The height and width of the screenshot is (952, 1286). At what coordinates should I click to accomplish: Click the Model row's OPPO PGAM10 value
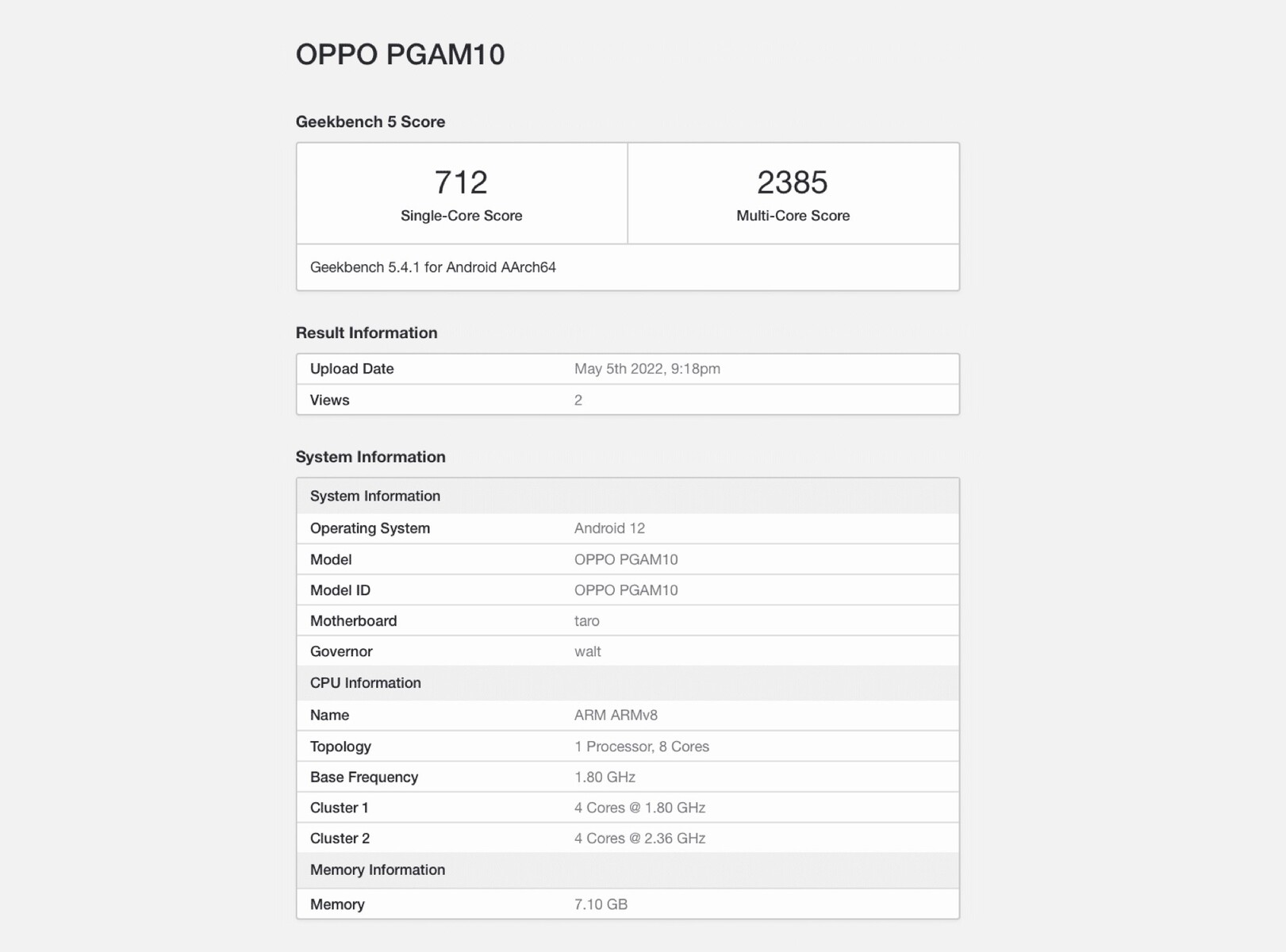tap(625, 560)
